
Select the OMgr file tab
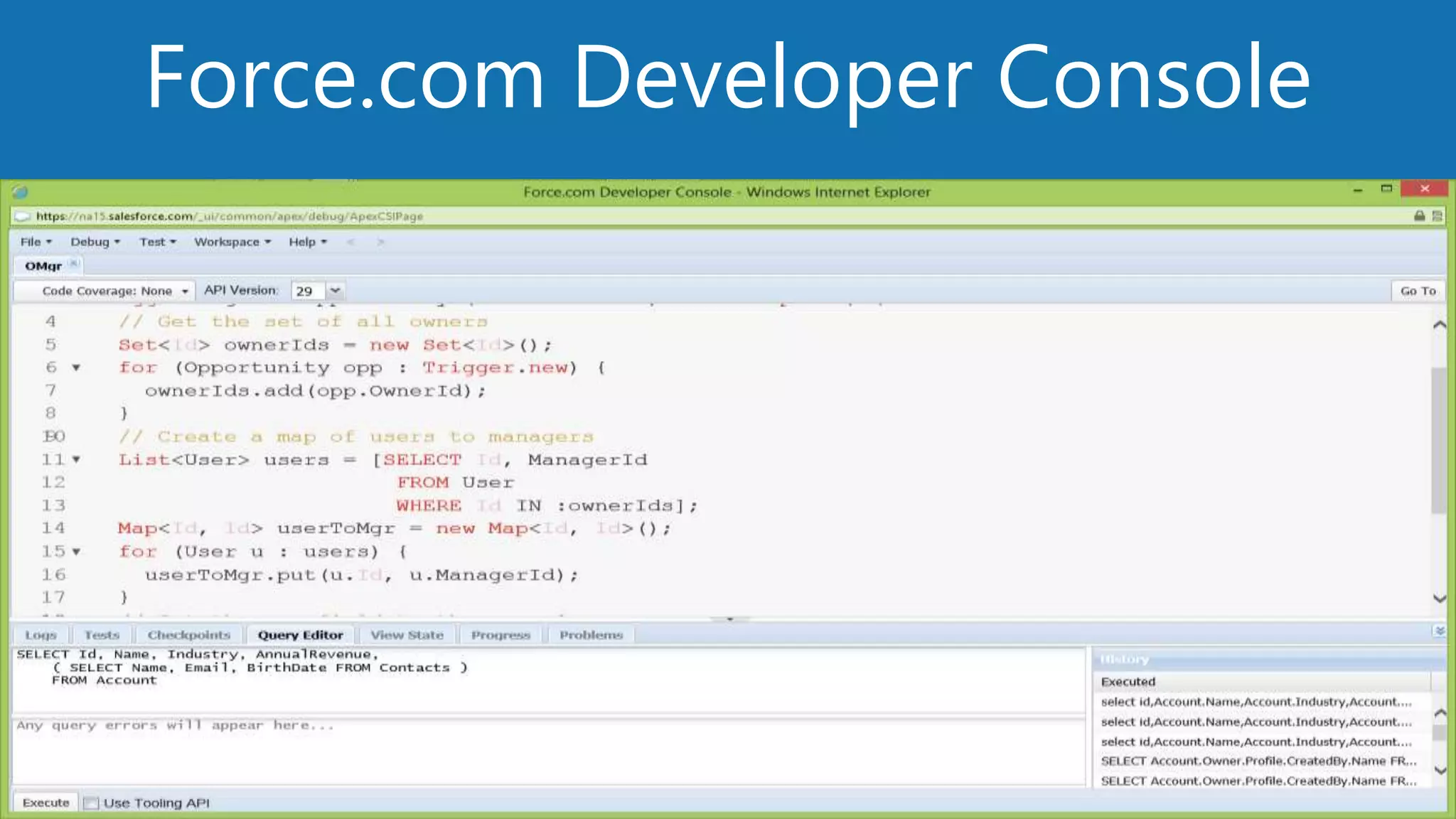point(43,266)
